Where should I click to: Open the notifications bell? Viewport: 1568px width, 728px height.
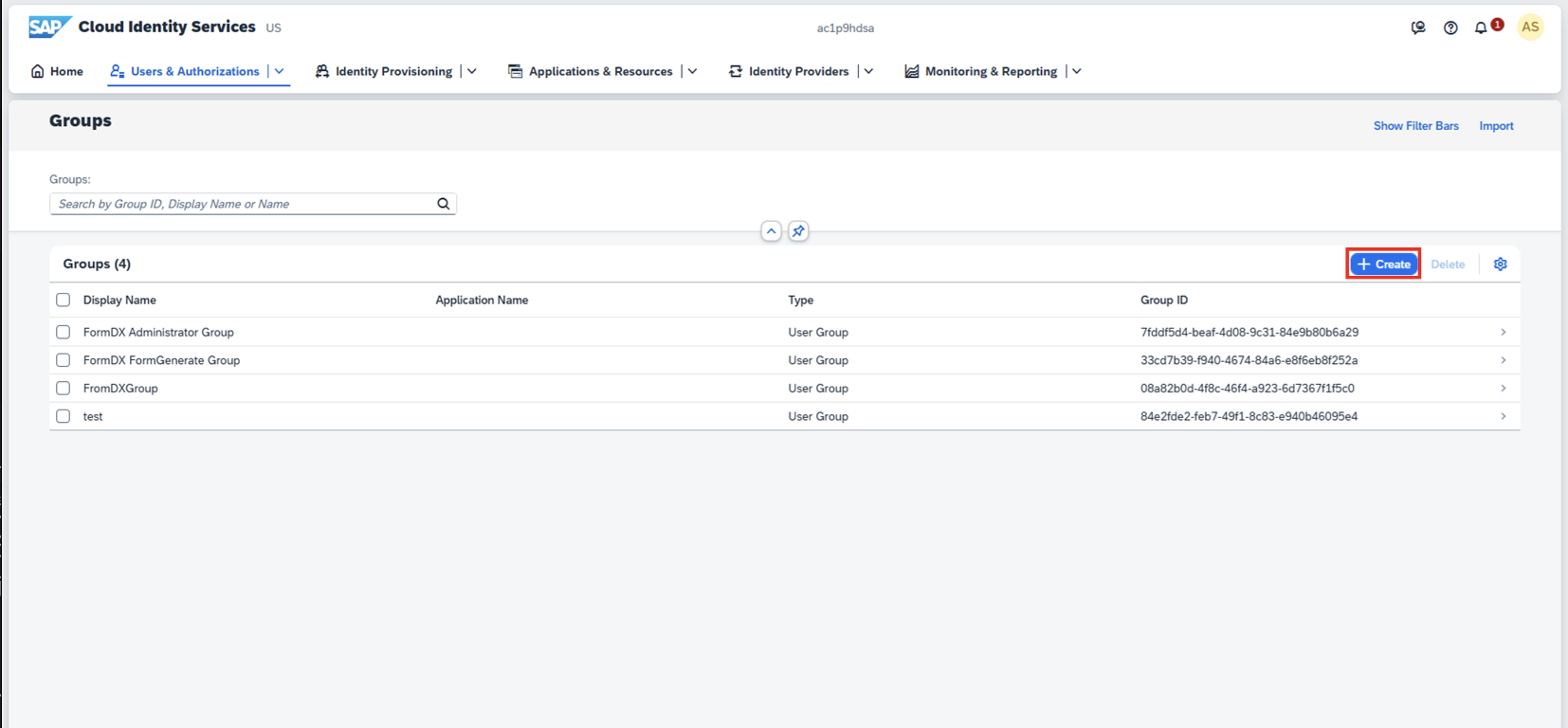1481,27
